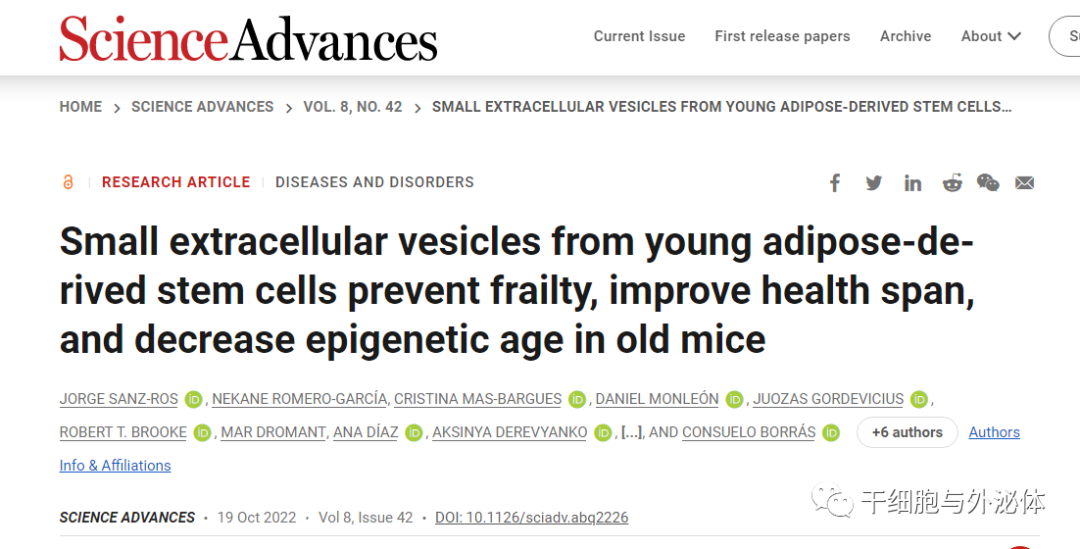Open Current Issue nav item

639,37
